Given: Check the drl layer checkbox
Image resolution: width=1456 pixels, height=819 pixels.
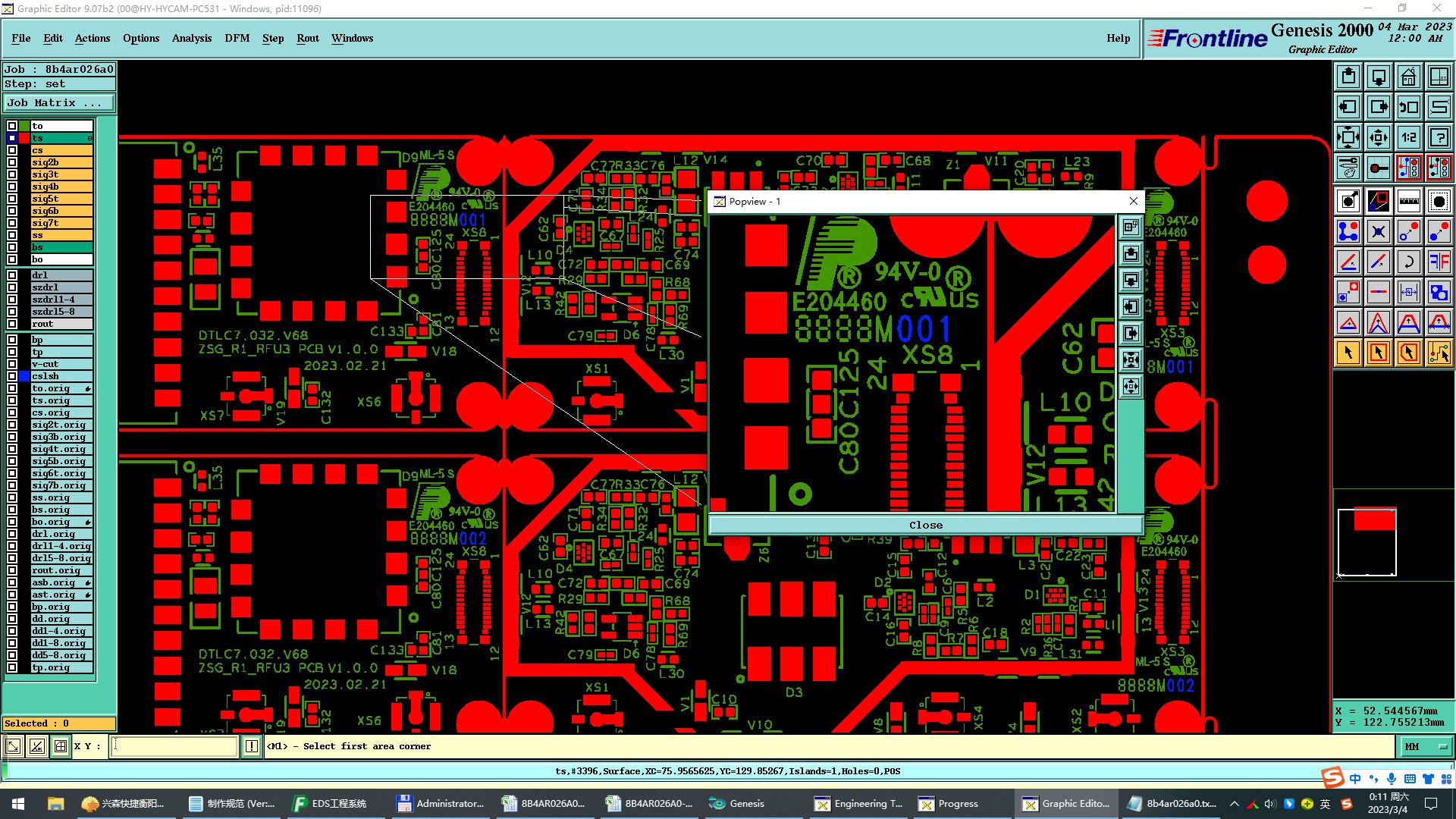Looking at the screenshot, I should pos(12,275).
